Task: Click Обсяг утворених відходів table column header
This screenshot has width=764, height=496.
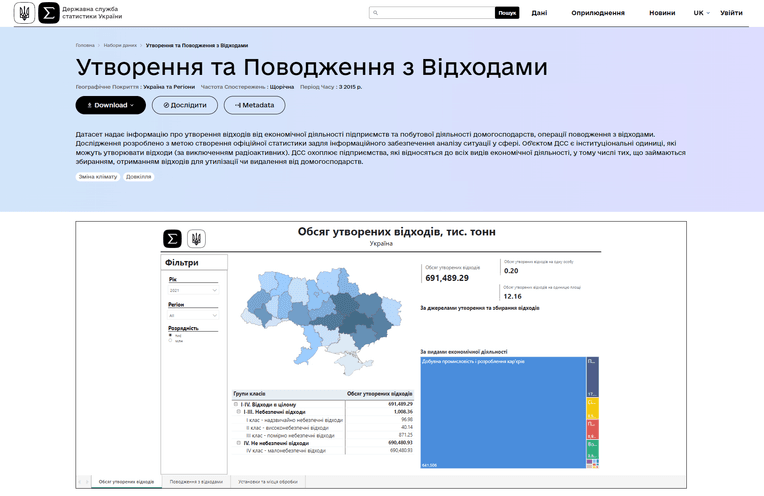Action: 380,394
